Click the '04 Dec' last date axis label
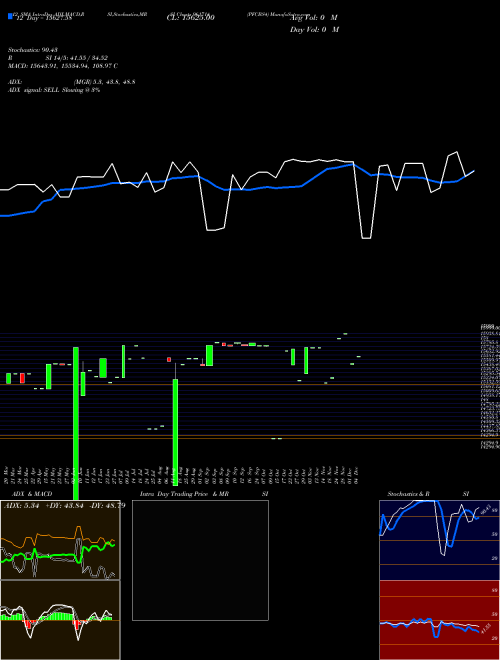Viewport: 500px width, 660px height. pos(357,475)
